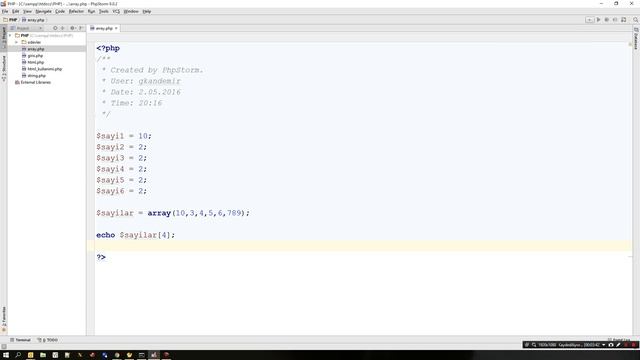640x360 pixels.
Task: Expand the odevler folder
Action: 16,42
